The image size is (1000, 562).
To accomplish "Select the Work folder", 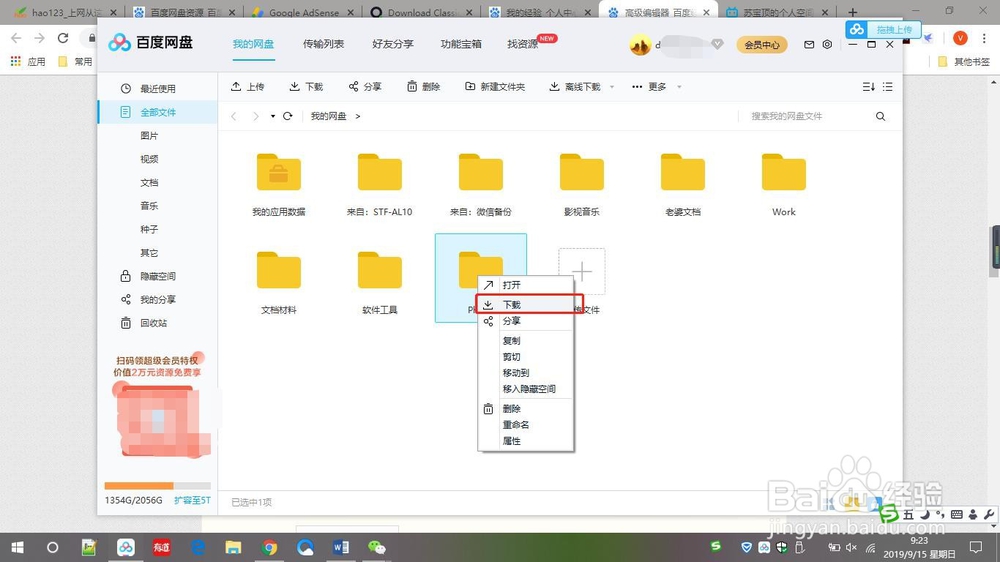I will point(783,185).
